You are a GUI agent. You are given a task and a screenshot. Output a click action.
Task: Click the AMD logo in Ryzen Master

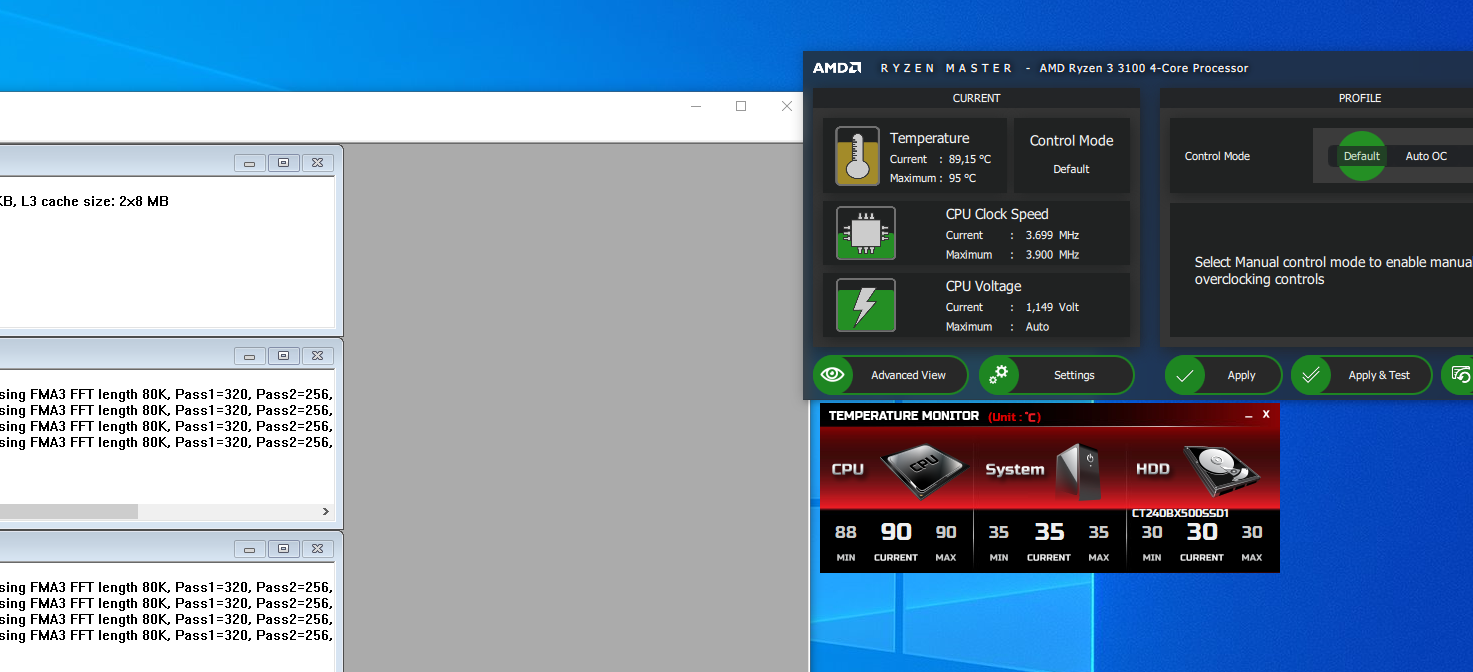837,68
